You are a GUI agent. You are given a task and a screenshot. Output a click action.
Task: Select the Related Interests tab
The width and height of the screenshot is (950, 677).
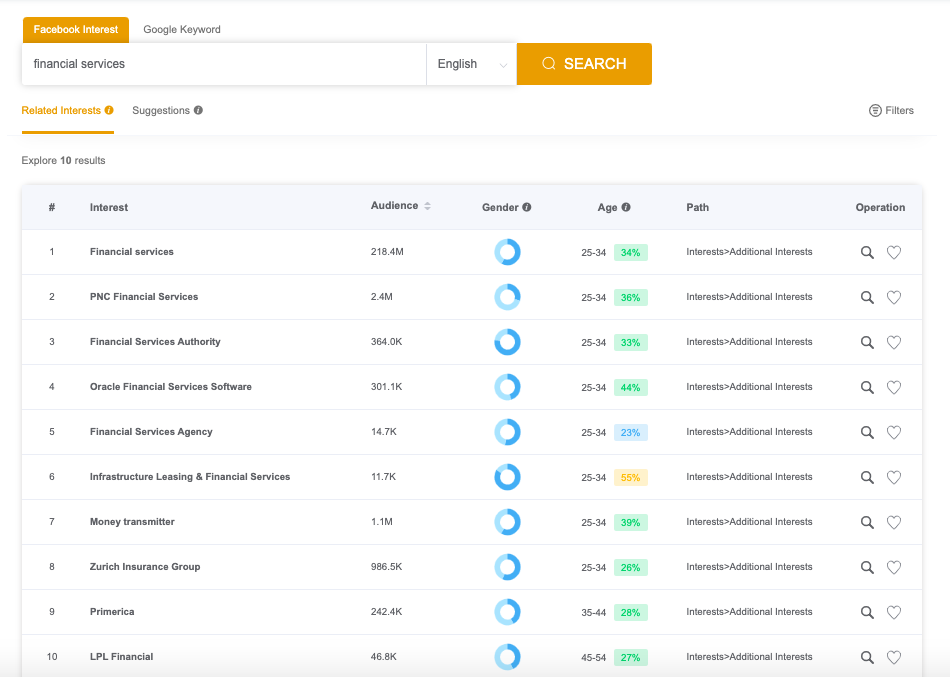[61, 110]
